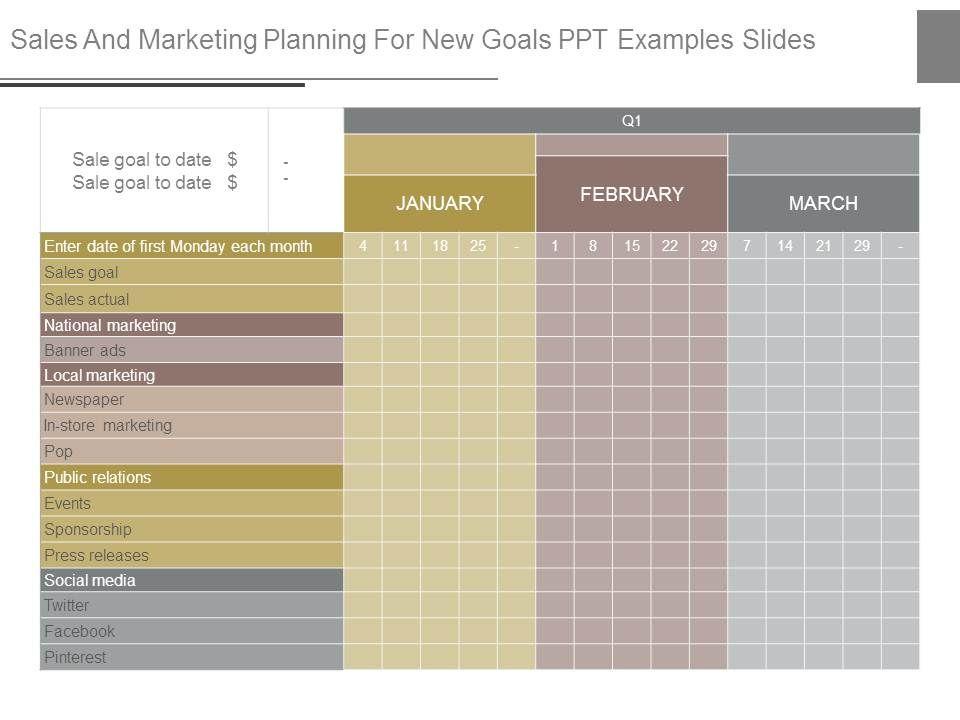Viewport: 960px width, 720px height.
Task: Click the In-store marketing row label
Action: 192,426
